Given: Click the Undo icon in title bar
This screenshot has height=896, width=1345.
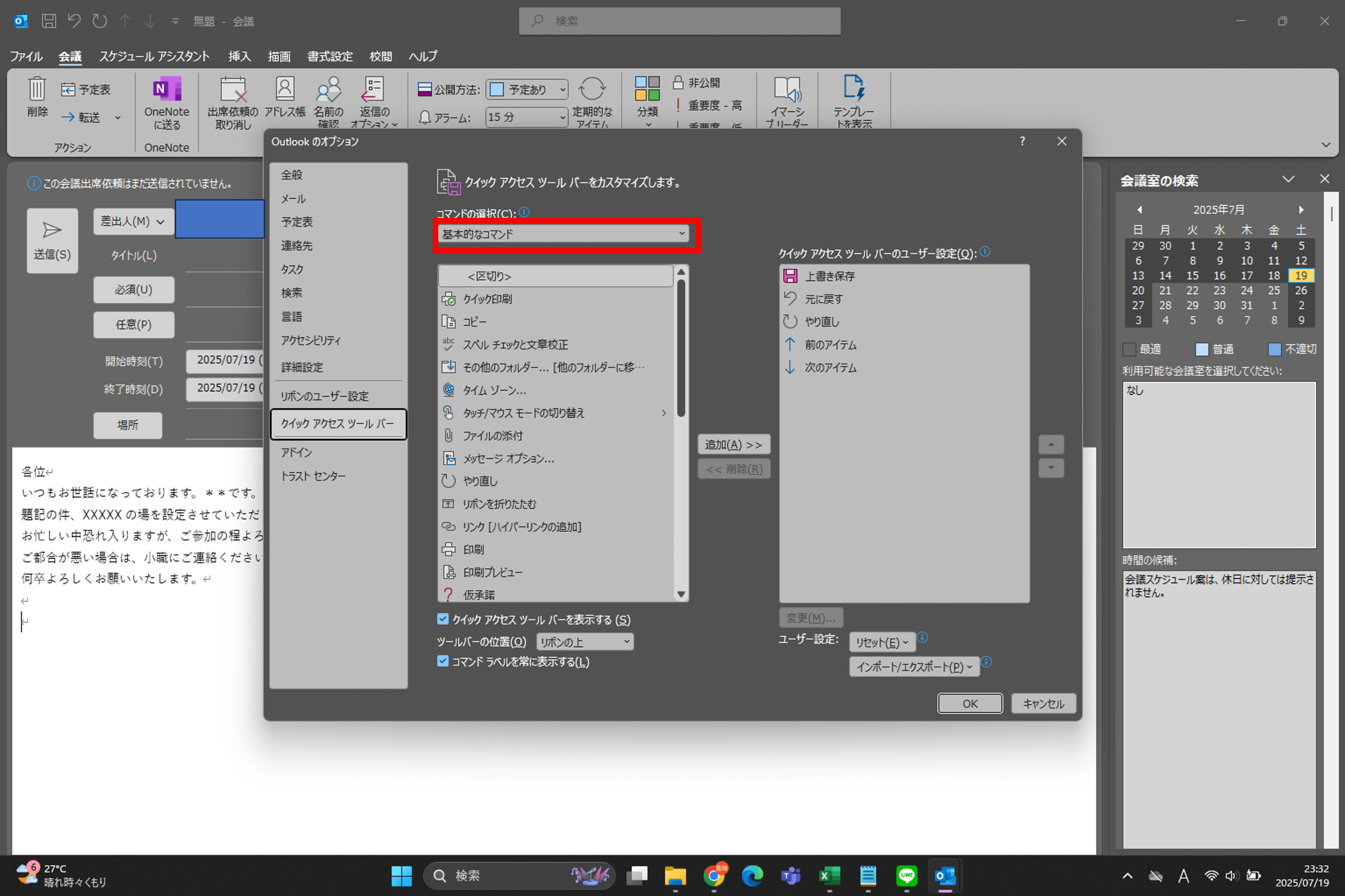Looking at the screenshot, I should (74, 21).
